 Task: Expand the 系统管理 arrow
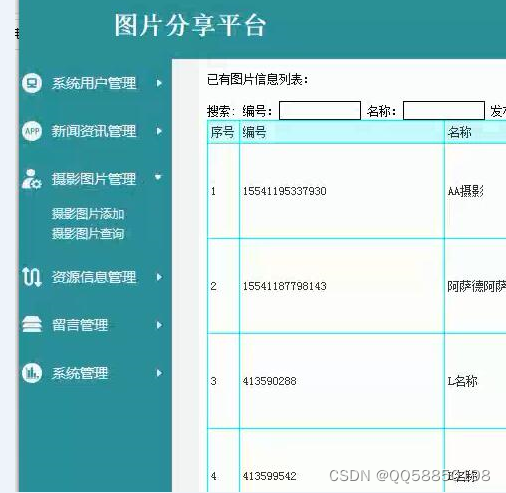point(159,373)
